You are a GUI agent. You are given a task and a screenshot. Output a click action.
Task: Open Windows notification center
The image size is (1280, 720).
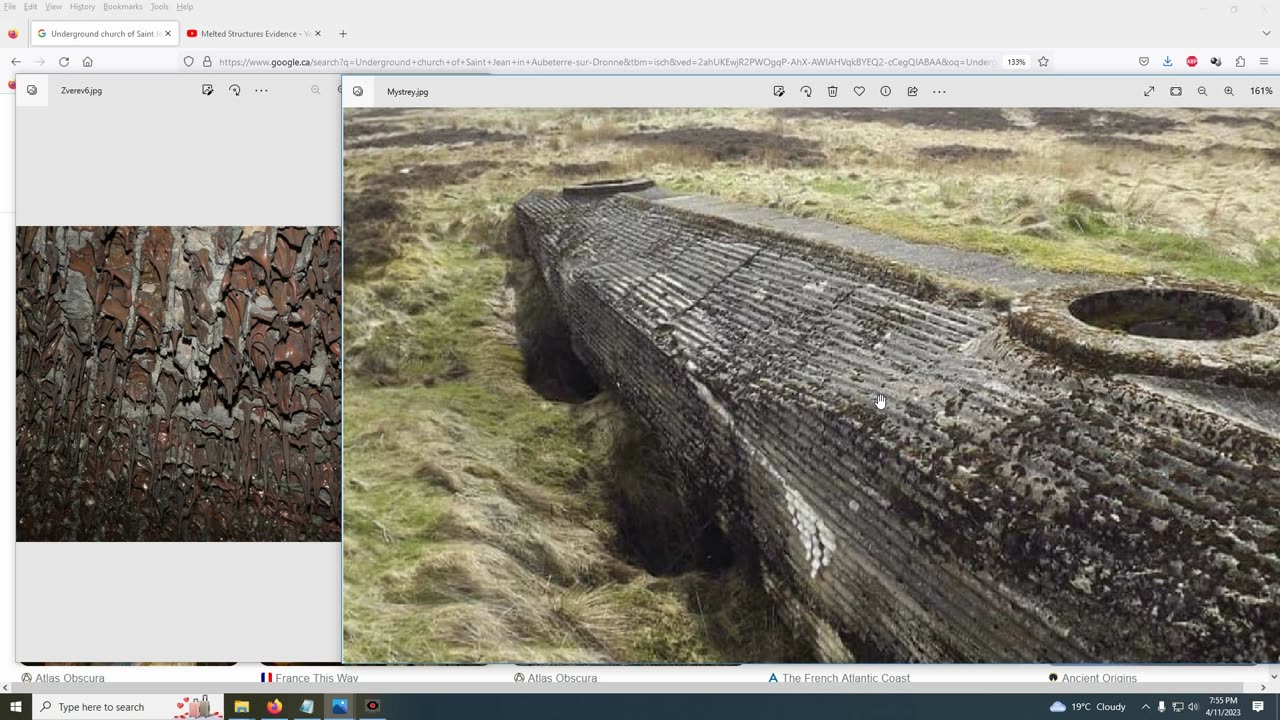click(1258, 707)
